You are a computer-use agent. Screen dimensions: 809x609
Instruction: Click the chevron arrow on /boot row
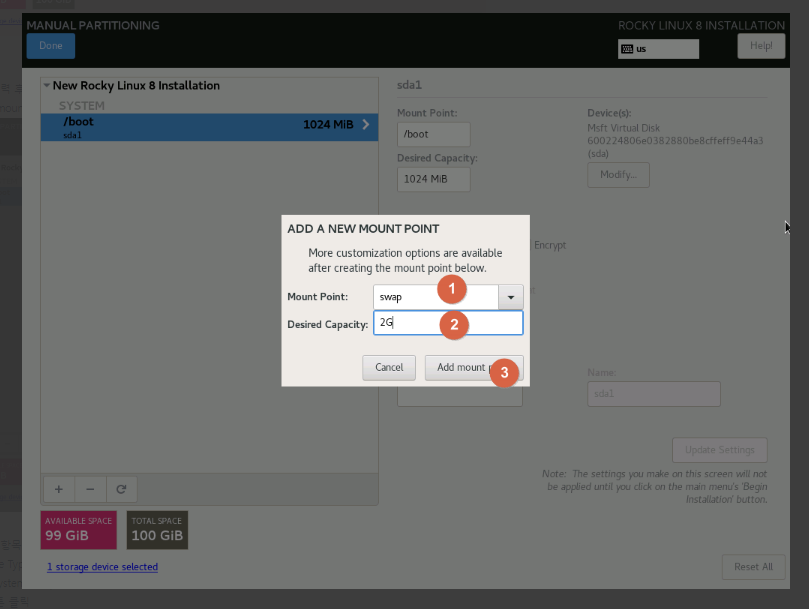(366, 124)
